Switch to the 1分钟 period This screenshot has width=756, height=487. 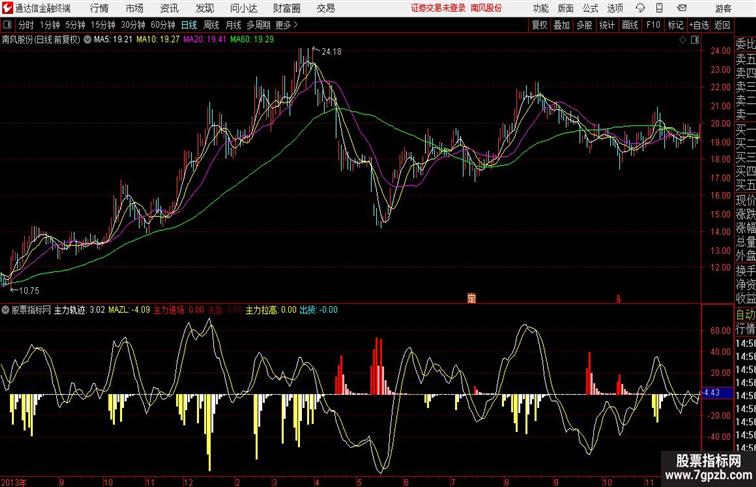pos(50,25)
